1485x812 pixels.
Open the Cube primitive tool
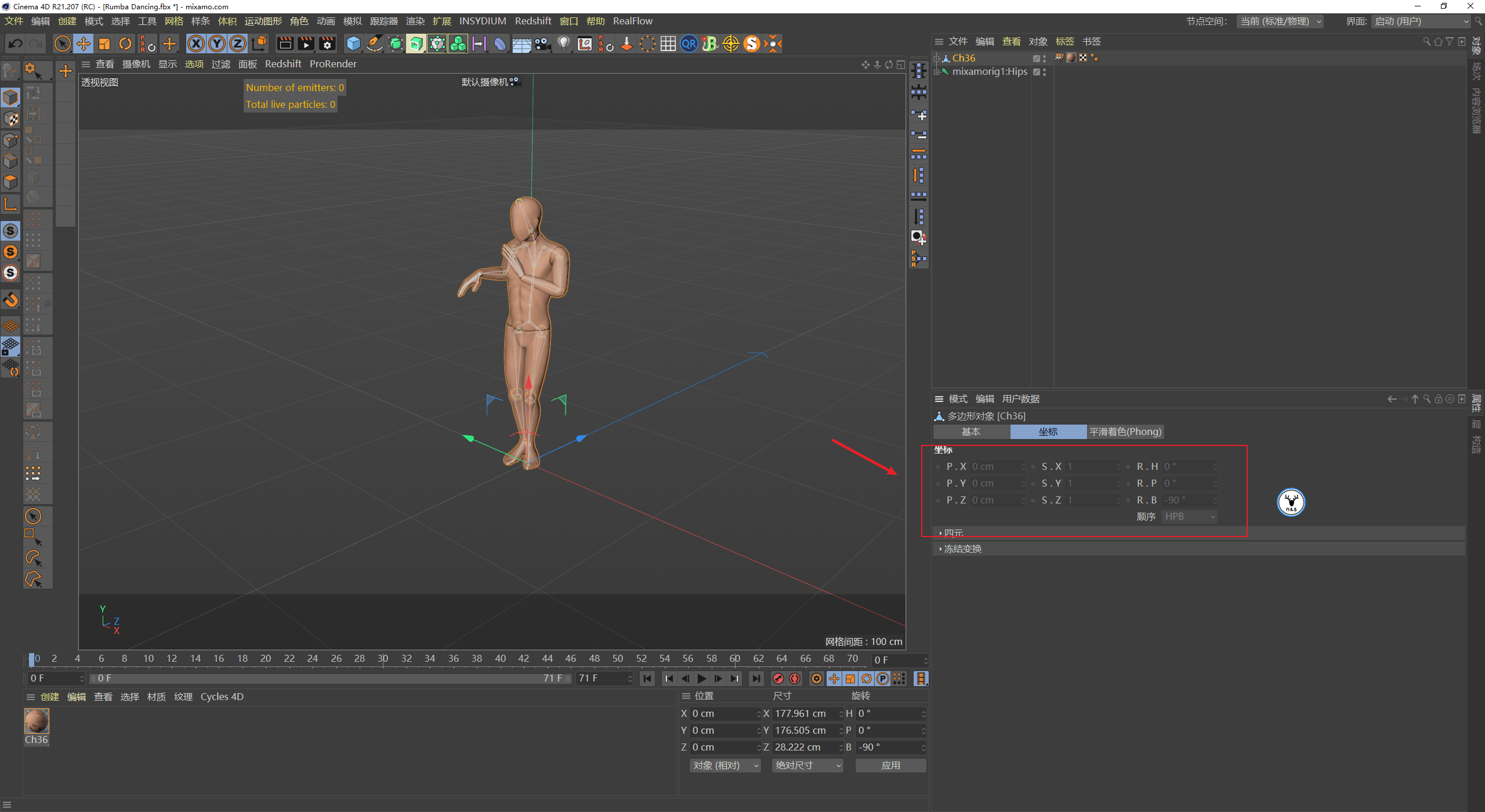pos(353,43)
